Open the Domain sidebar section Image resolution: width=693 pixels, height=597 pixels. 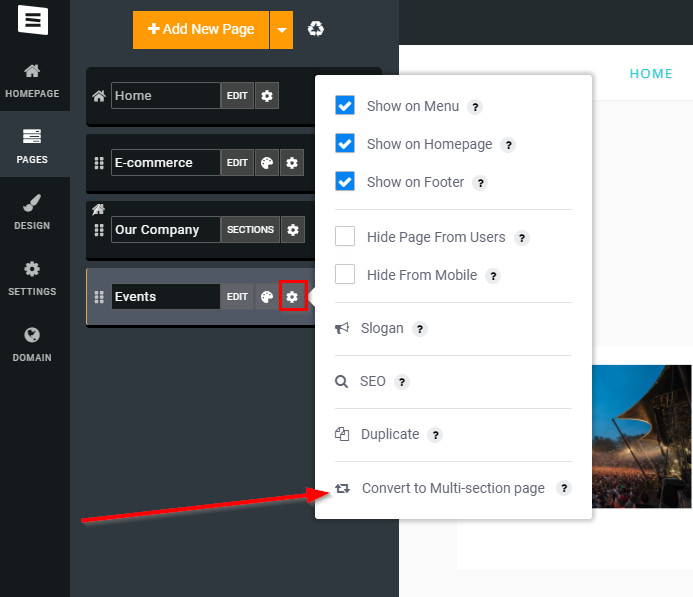32,344
